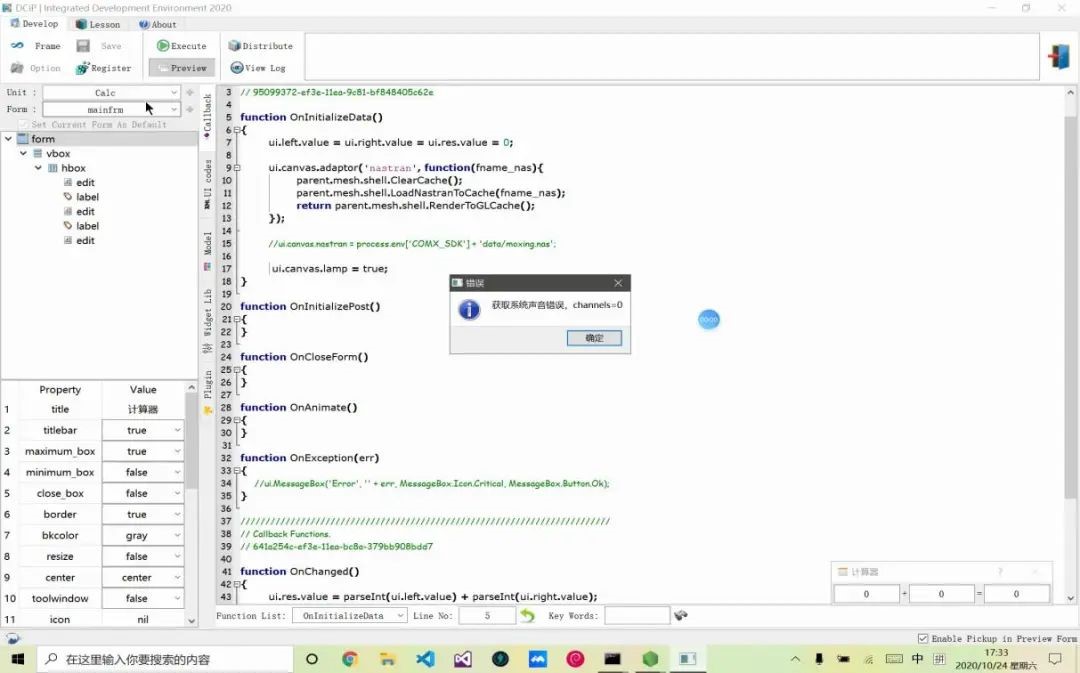Open the resize value dropdown
Screen dimensions: 1080x673
point(143,556)
